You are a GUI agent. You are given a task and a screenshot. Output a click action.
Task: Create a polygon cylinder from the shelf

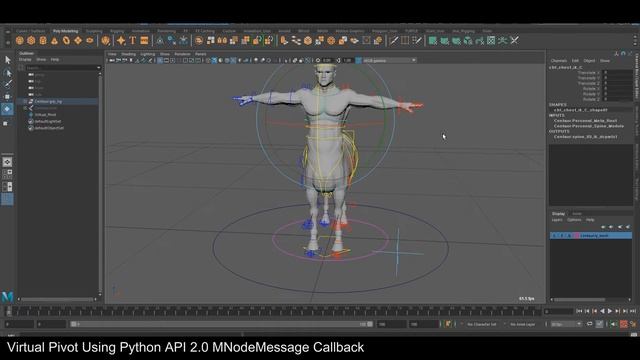point(43,40)
